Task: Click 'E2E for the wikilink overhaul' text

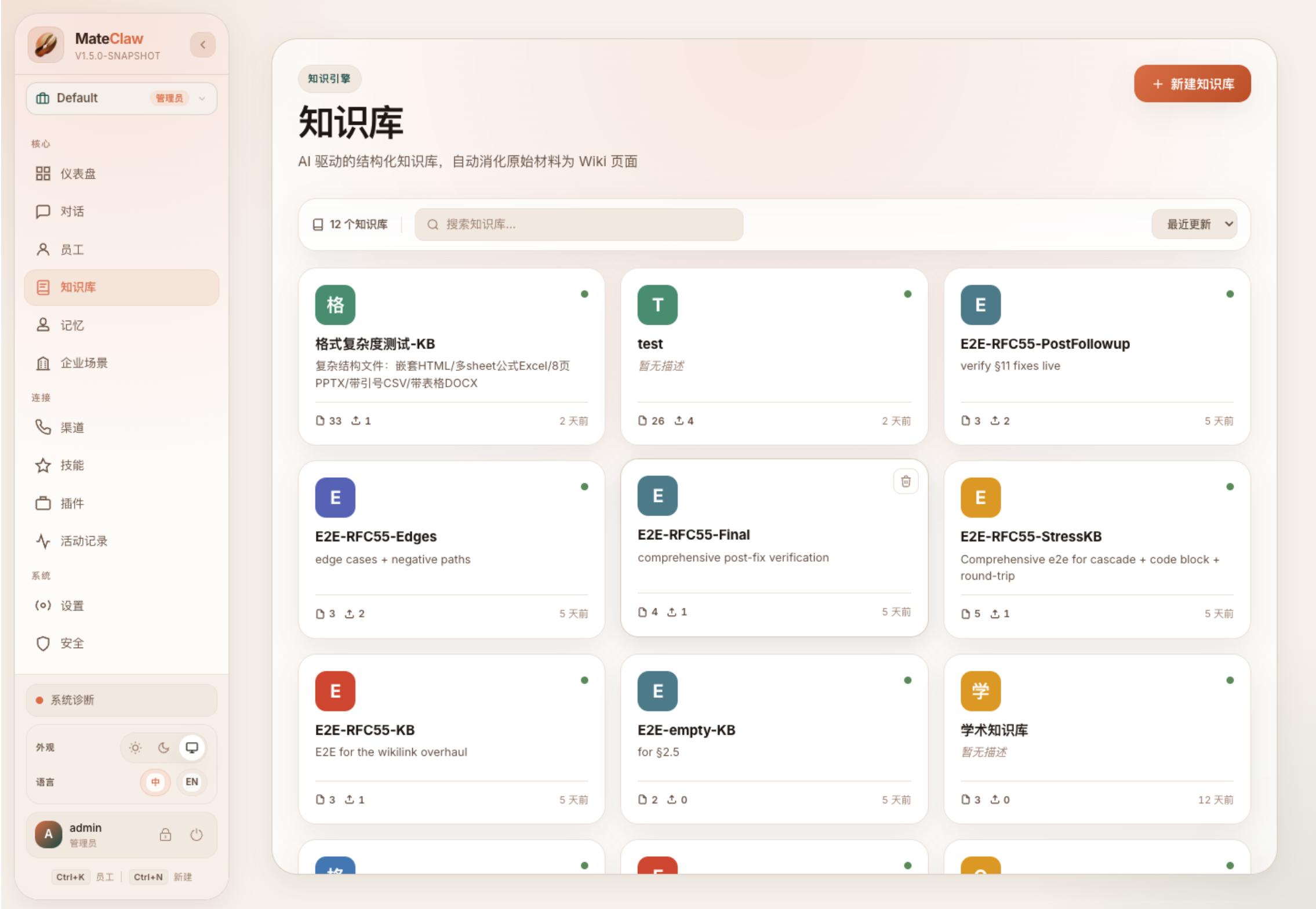Action: (x=391, y=752)
